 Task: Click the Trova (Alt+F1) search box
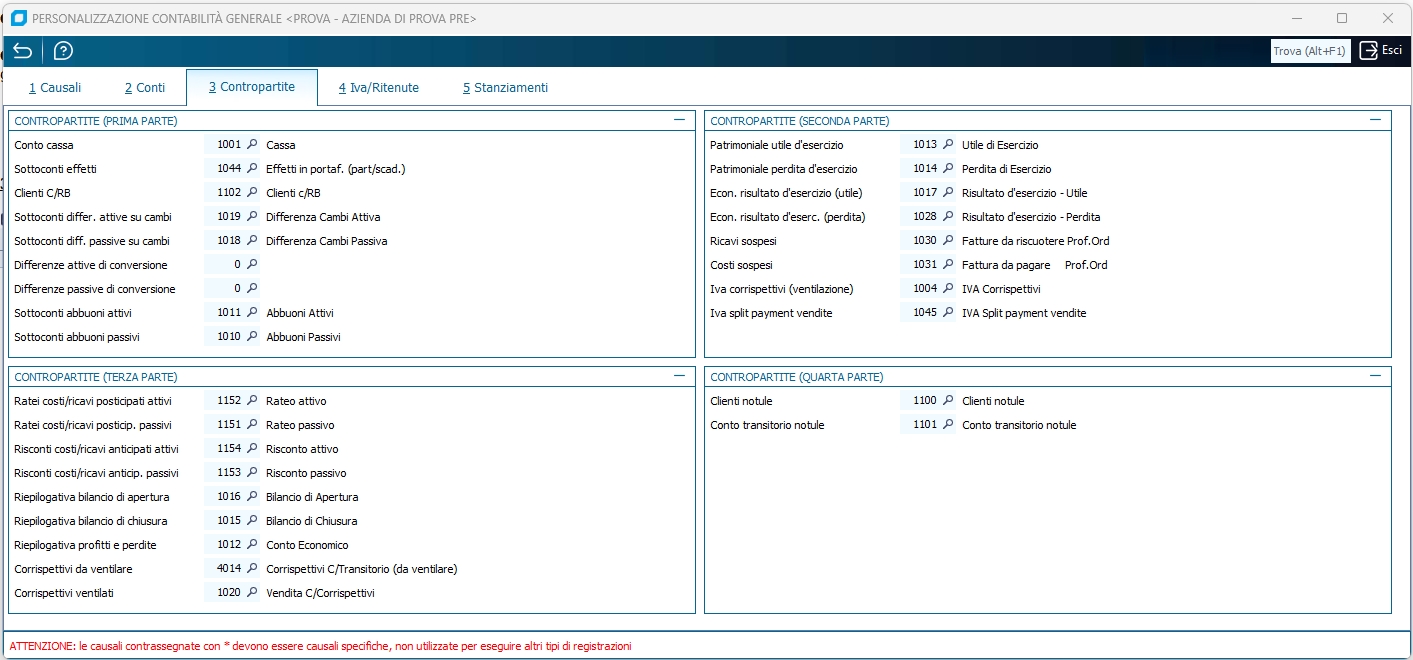click(x=1310, y=51)
